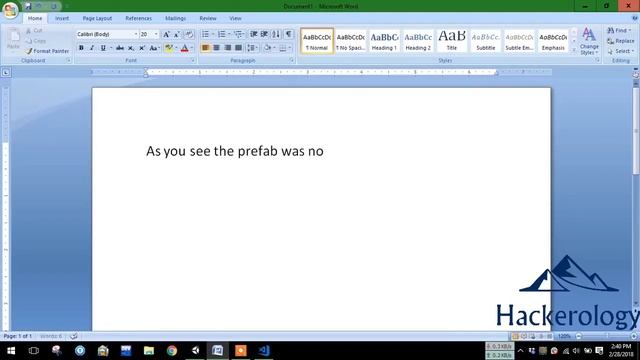Toggle bold formatting
640x360 pixels.
[81, 48]
